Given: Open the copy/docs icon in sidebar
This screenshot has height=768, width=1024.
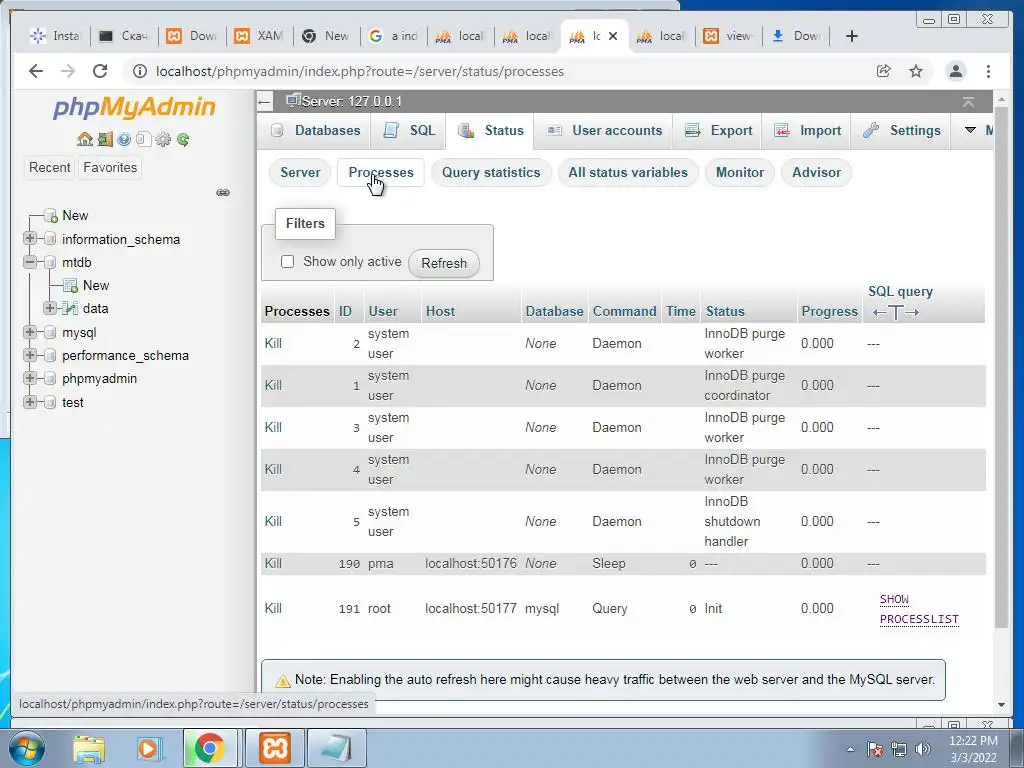Looking at the screenshot, I should pos(144,139).
